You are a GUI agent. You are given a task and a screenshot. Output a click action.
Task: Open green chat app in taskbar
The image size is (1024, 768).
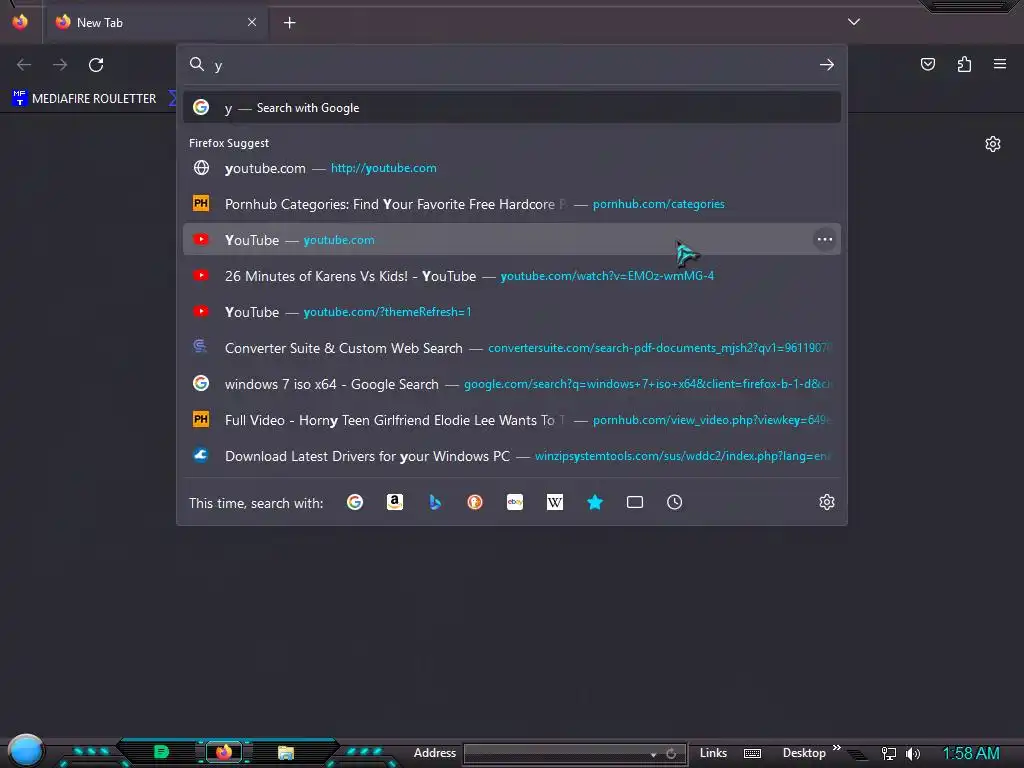coord(161,752)
